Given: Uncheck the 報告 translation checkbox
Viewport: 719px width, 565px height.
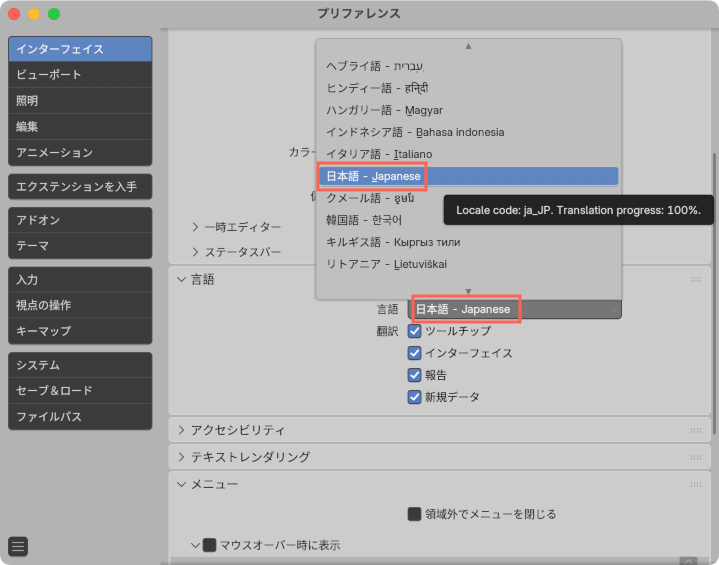Looking at the screenshot, I should [414, 375].
